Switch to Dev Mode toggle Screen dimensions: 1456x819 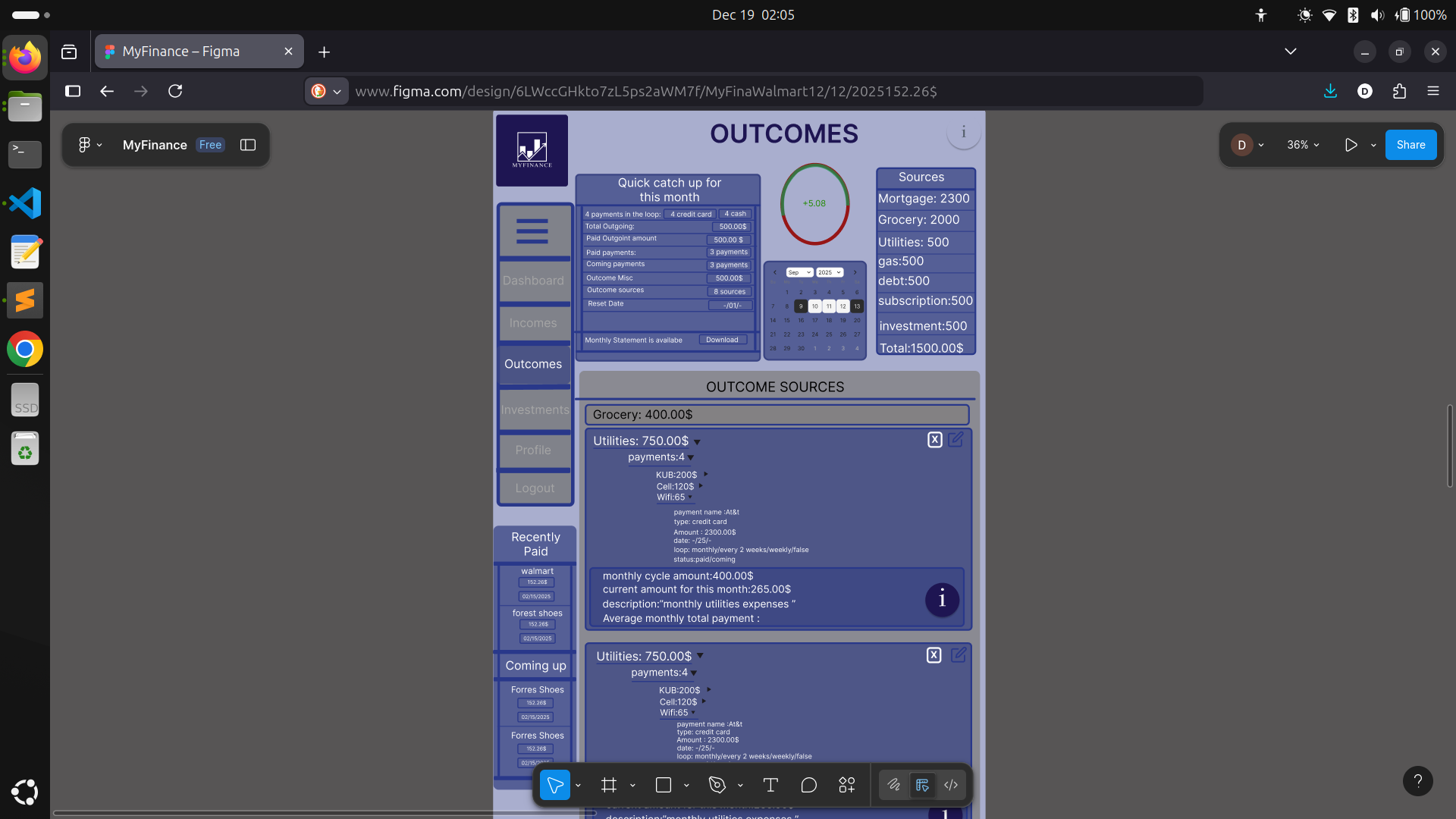pyautogui.click(x=951, y=785)
